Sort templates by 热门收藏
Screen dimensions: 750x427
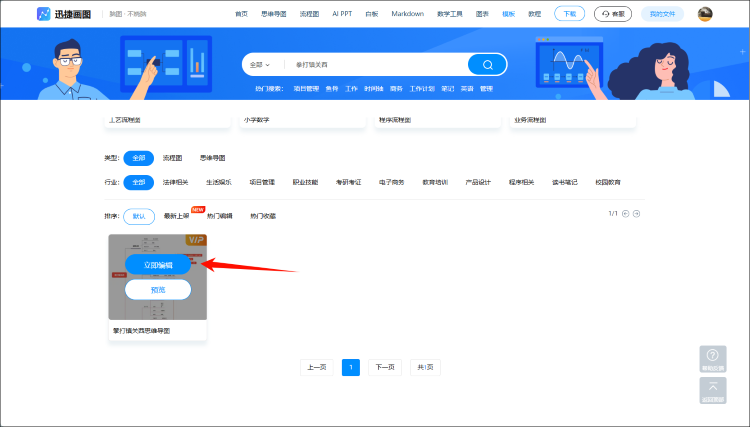pyautogui.click(x=263, y=217)
